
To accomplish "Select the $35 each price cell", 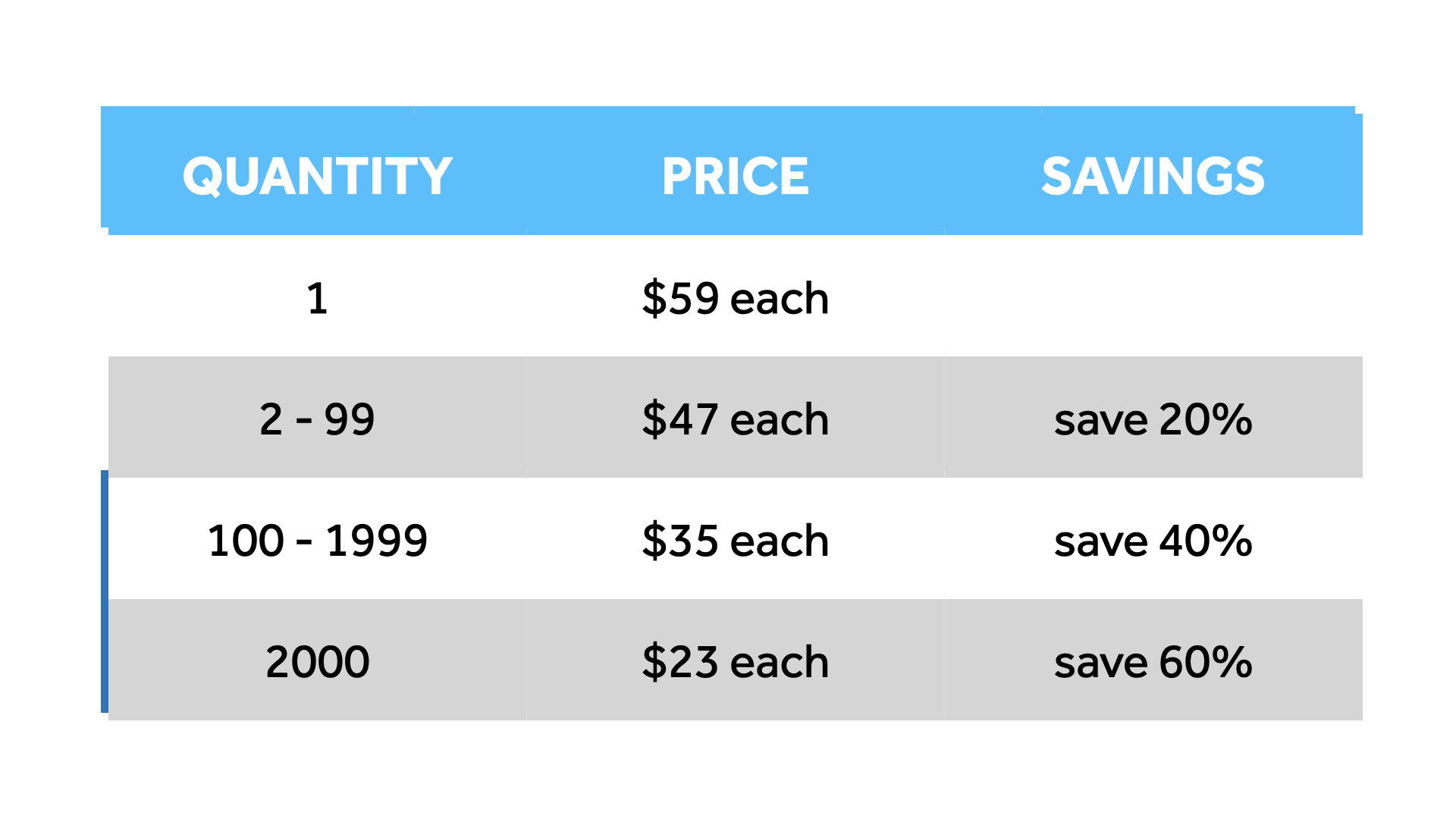I will [735, 540].
